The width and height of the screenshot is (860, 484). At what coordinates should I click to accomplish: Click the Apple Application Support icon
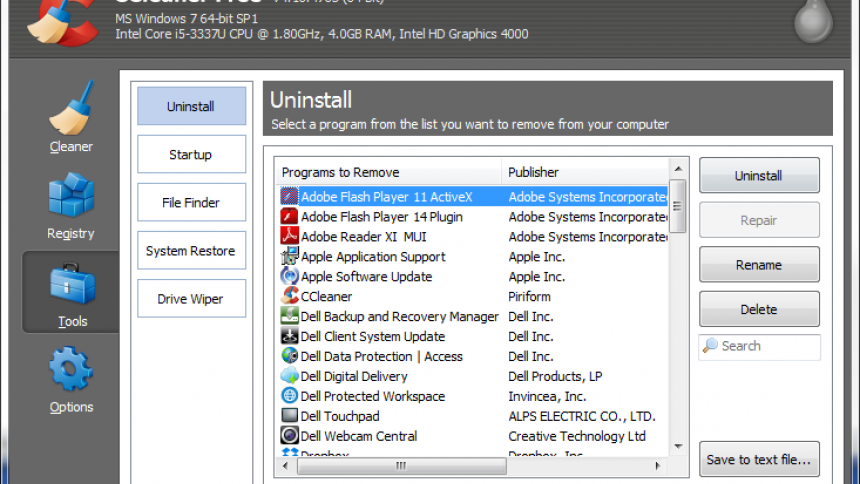[289, 256]
